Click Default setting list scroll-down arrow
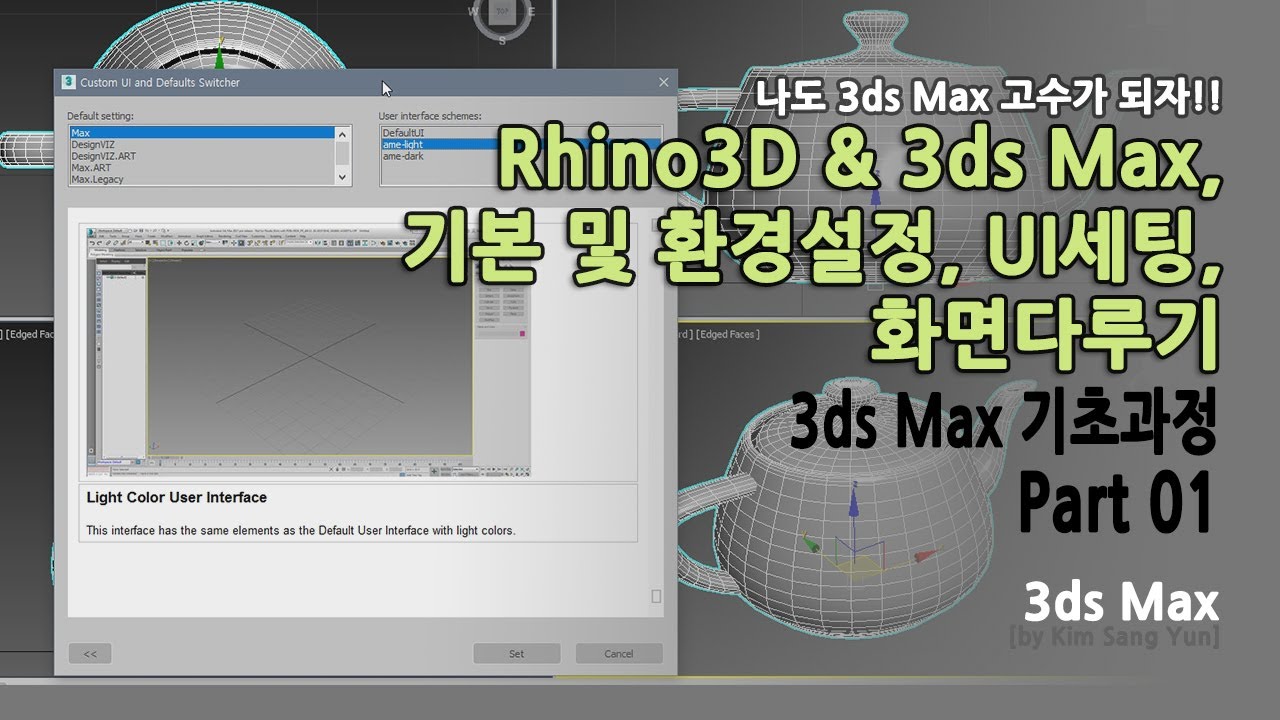 tap(343, 177)
